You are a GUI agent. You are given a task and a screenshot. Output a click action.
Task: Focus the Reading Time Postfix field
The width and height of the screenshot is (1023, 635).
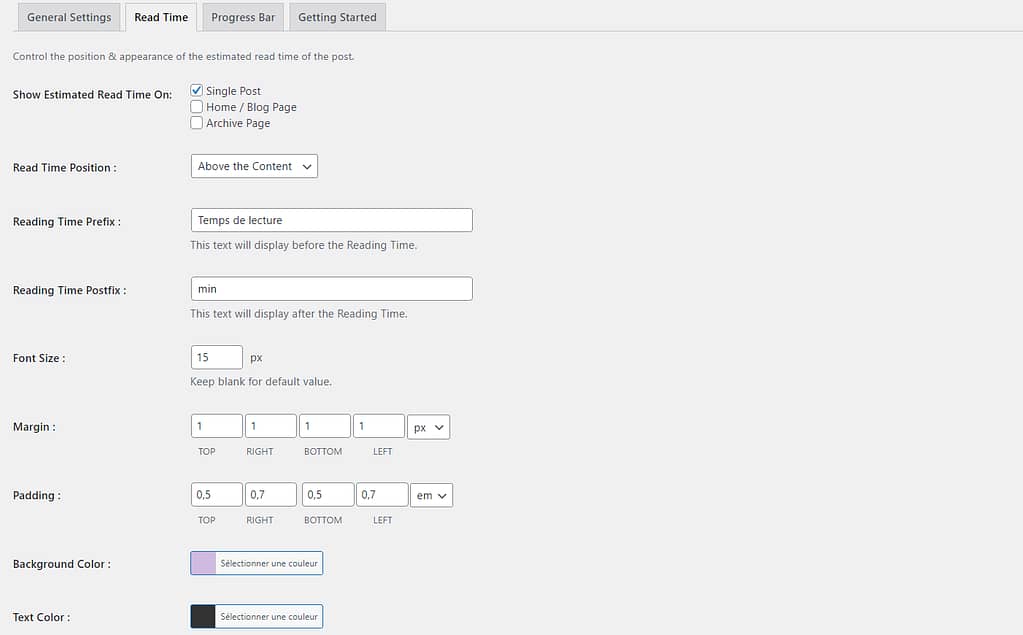[x=331, y=289]
